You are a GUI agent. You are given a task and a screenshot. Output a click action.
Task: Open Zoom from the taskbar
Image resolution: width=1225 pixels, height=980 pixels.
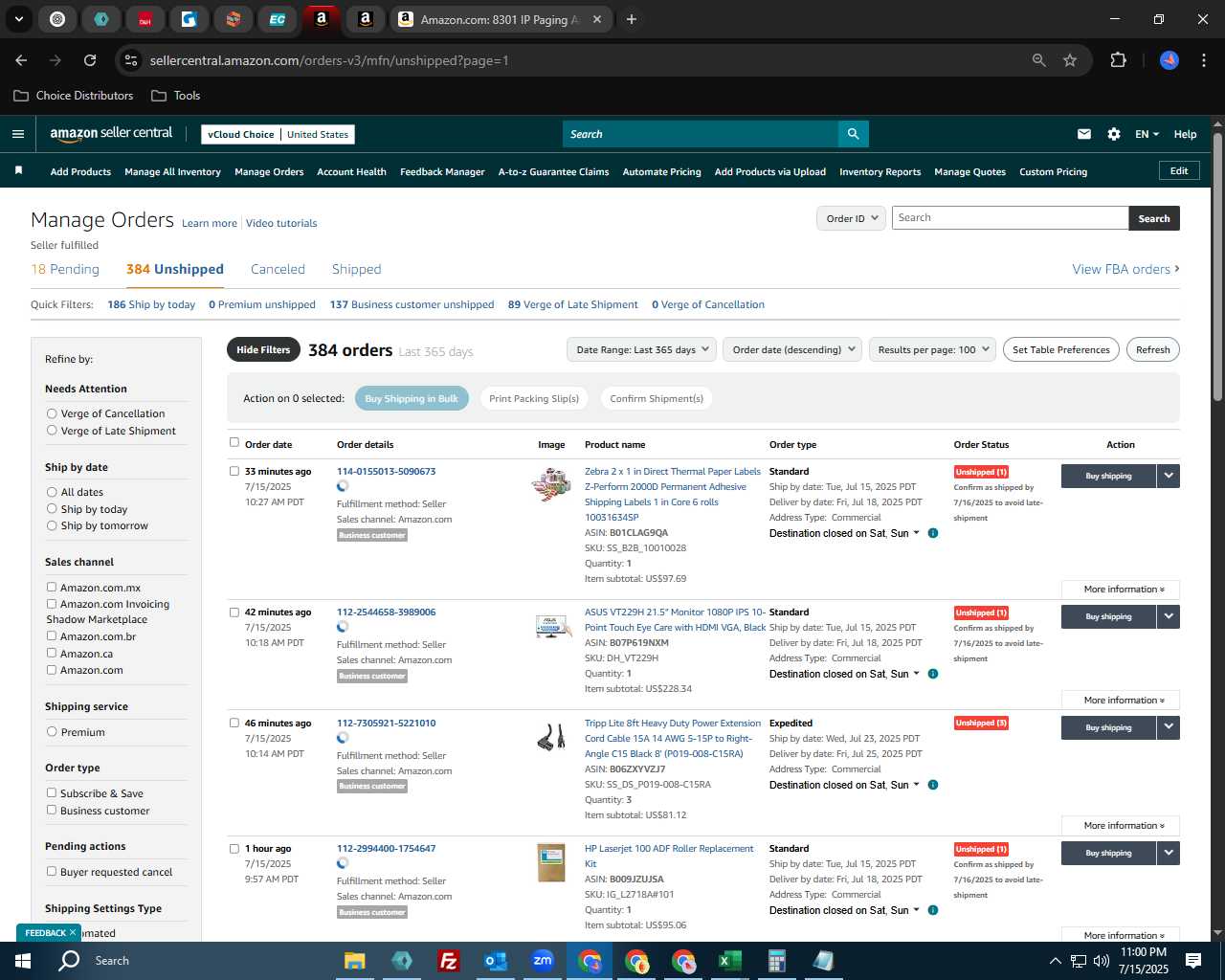[x=542, y=961]
